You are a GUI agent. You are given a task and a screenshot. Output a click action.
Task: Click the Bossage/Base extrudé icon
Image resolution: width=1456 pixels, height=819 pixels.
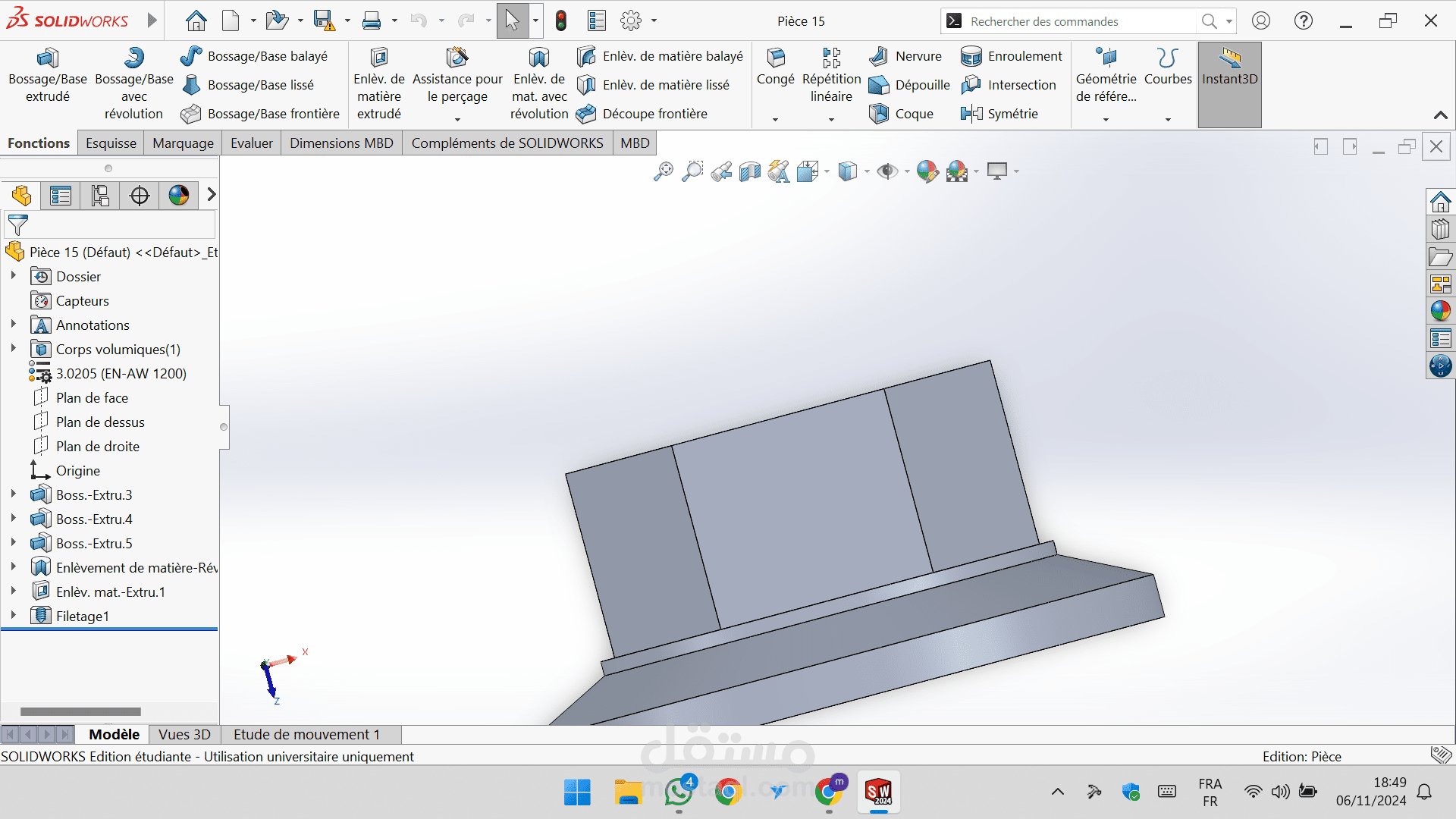coord(47,58)
